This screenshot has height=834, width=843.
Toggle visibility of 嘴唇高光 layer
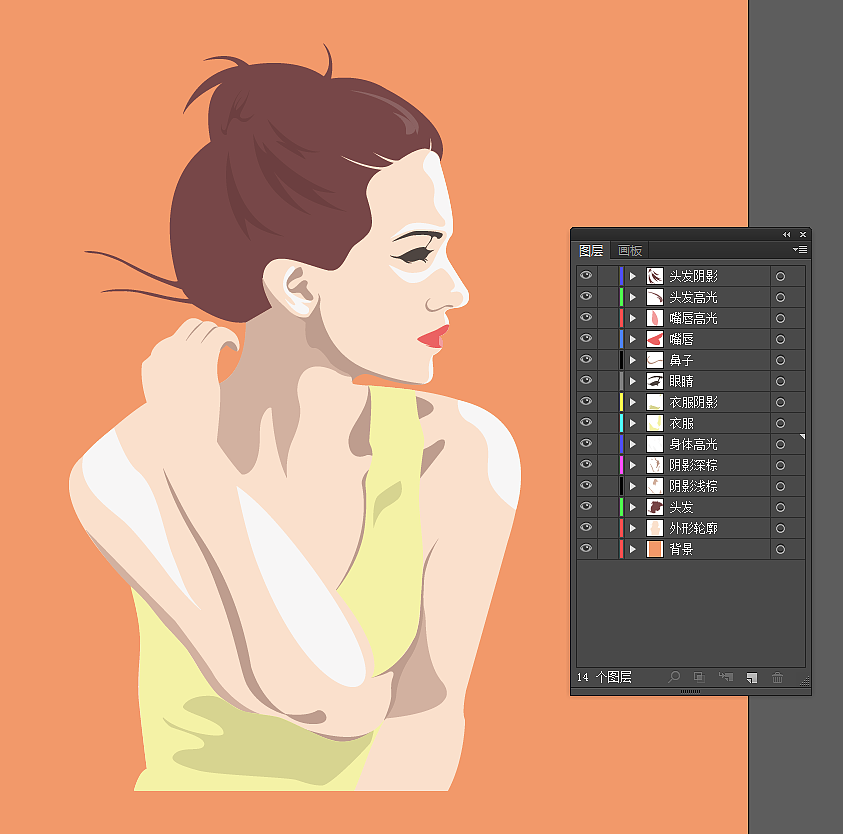pyautogui.click(x=586, y=317)
